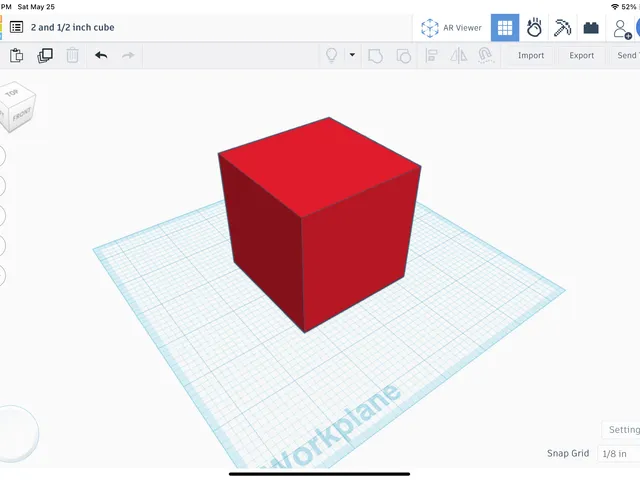
Task: Click the Settings button near Snap Grid
Action: (622, 430)
